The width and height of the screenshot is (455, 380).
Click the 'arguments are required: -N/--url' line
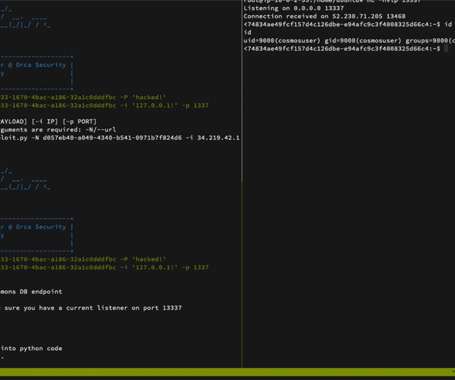pyautogui.click(x=58, y=130)
